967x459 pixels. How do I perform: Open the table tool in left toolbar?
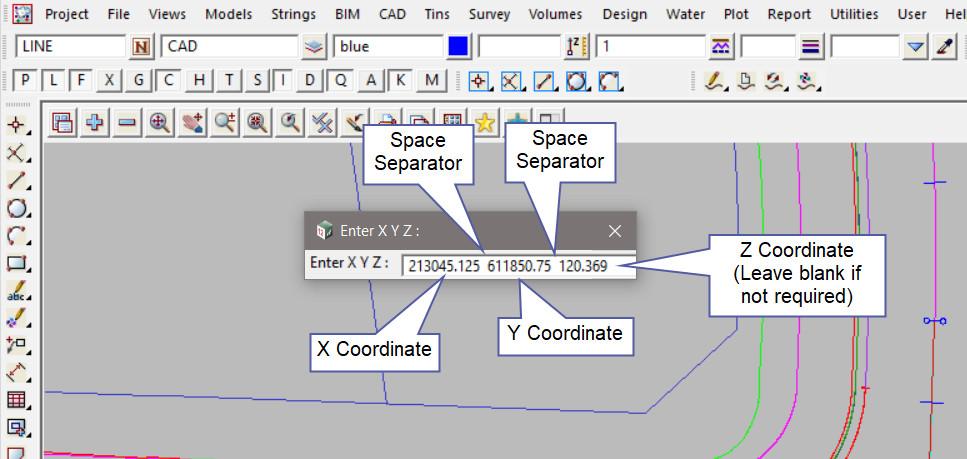click(17, 401)
